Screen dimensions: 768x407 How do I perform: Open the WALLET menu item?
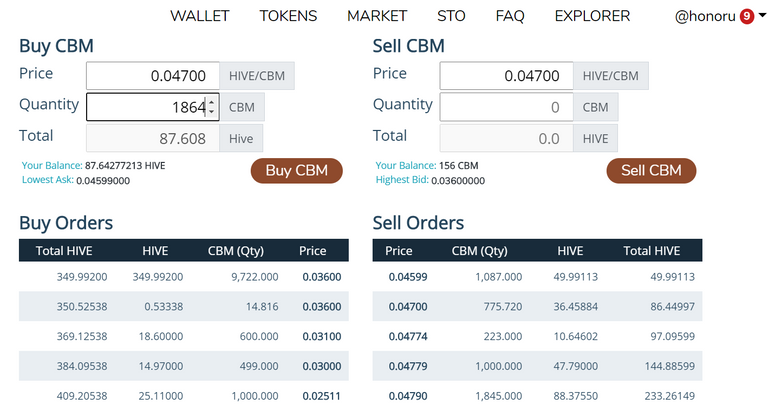[200, 16]
